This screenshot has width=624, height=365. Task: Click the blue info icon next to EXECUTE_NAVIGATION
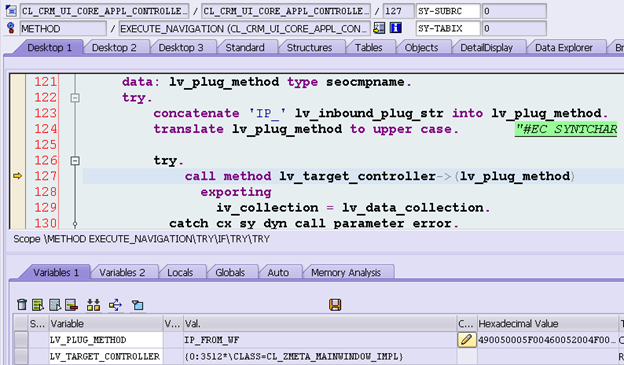(396, 28)
